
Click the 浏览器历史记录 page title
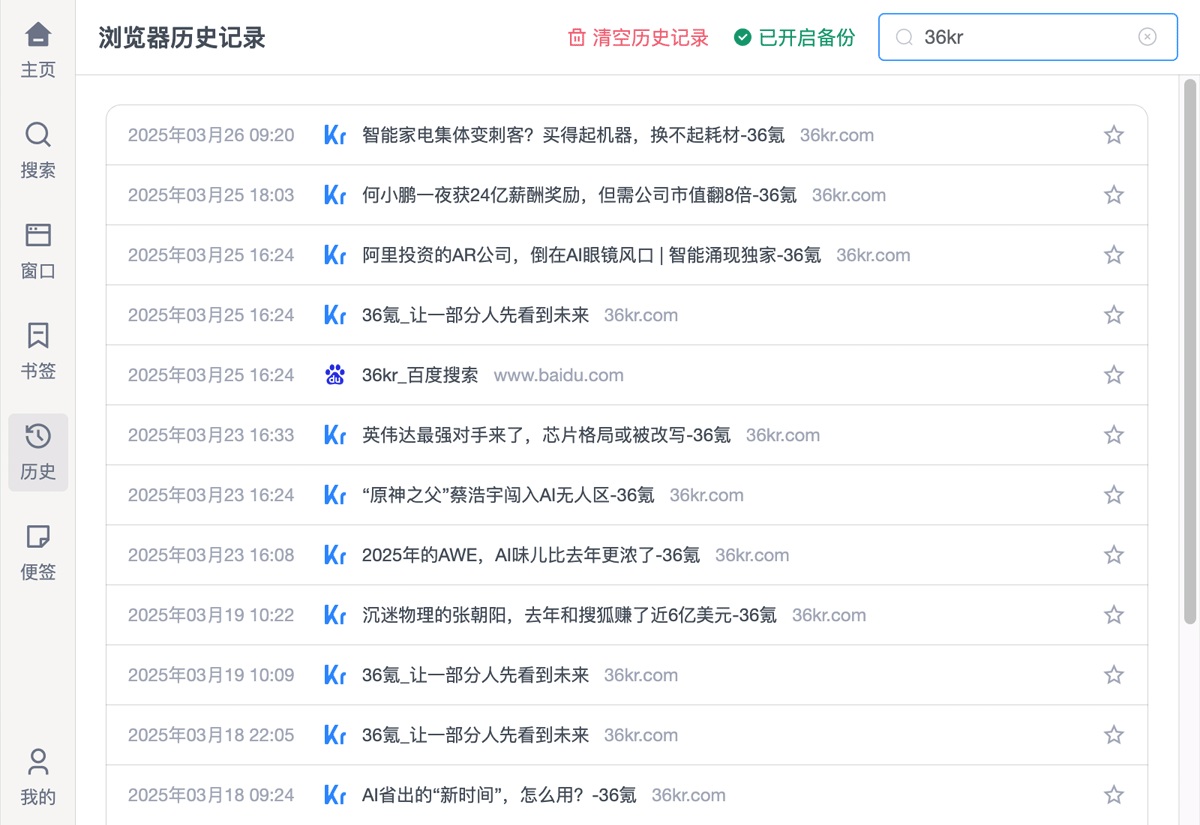182,38
